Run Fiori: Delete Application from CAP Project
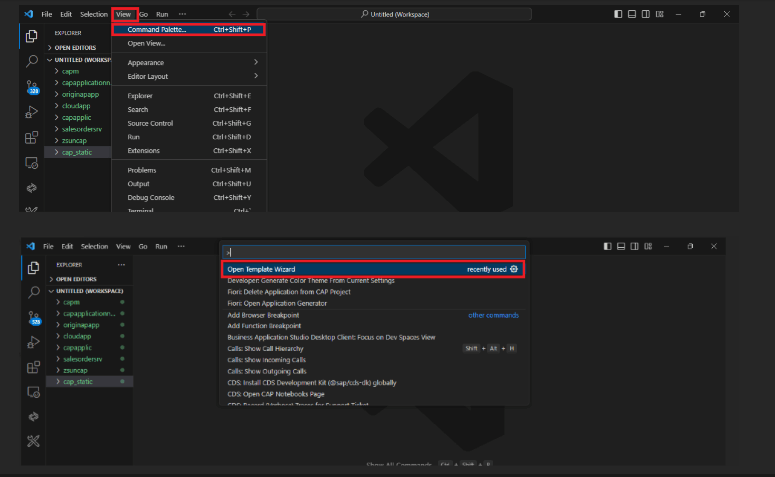Image resolution: width=775 pixels, height=477 pixels. click(373, 292)
